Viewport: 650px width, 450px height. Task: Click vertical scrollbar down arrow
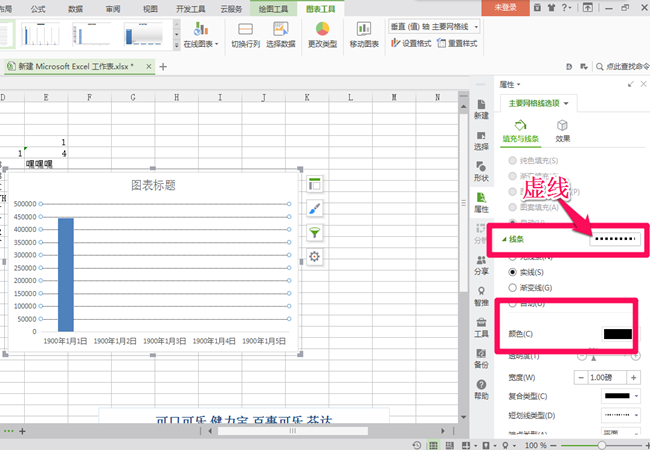pos(463,417)
